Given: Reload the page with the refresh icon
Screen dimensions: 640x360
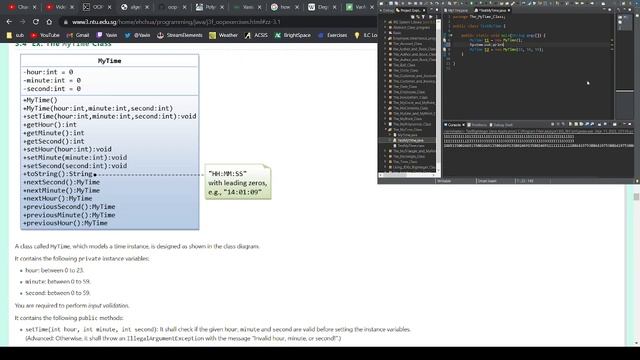Looking at the screenshot, I should [36, 22].
